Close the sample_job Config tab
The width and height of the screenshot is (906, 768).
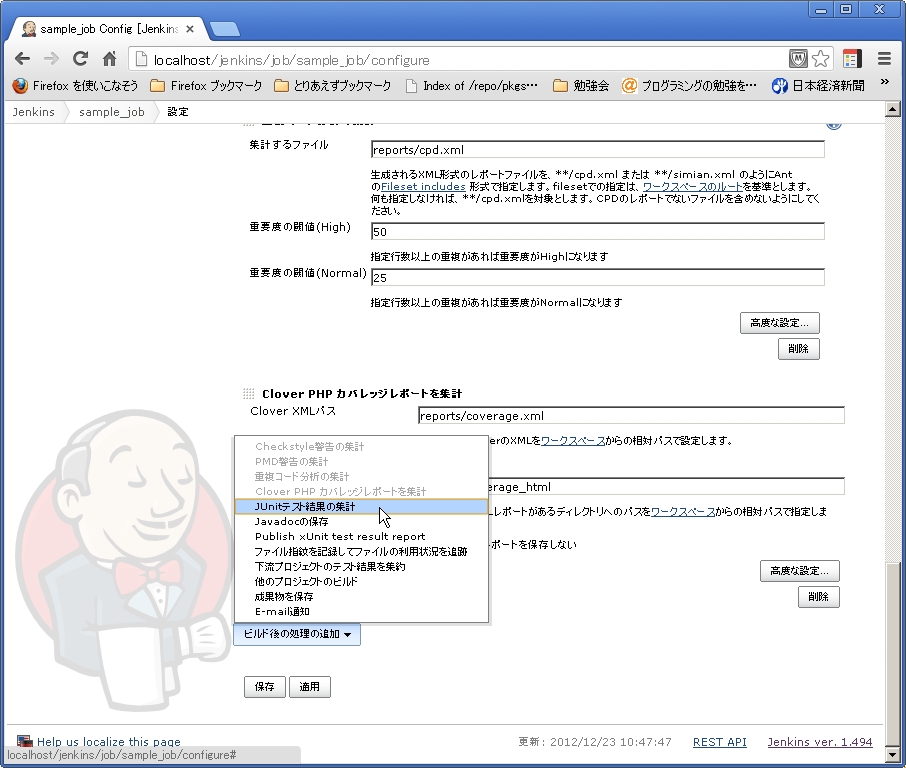pyautogui.click(x=190, y=29)
